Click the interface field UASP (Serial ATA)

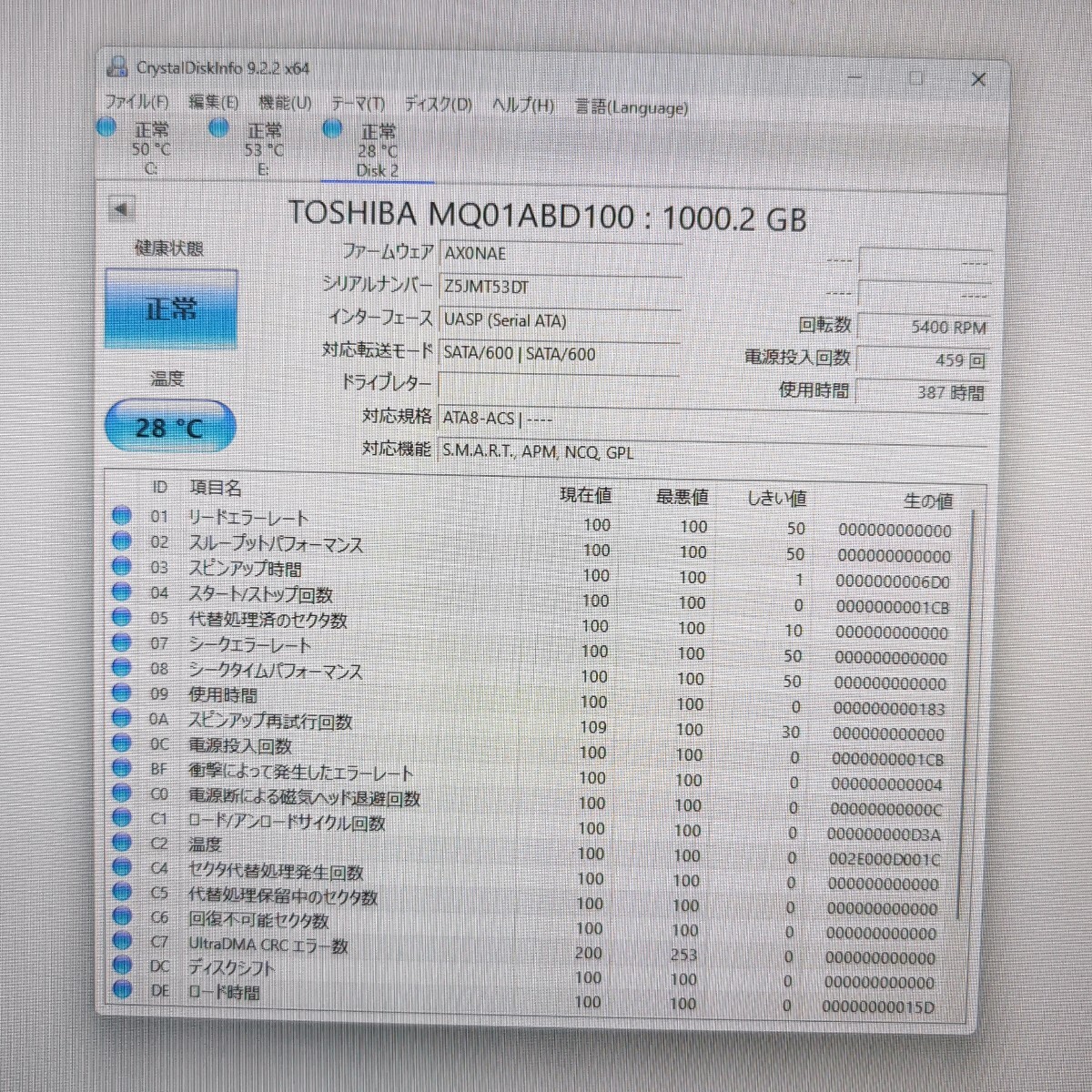click(x=560, y=320)
